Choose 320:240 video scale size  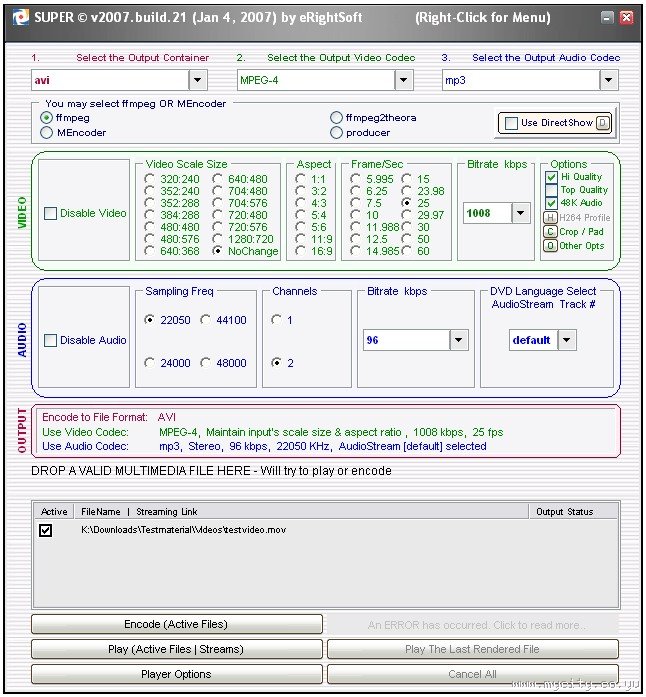(x=149, y=179)
